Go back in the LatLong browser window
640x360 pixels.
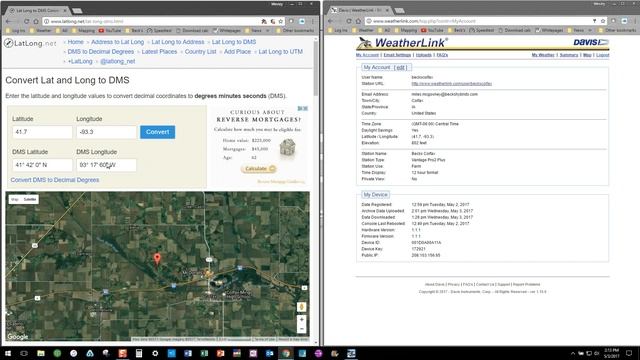(x=9, y=21)
